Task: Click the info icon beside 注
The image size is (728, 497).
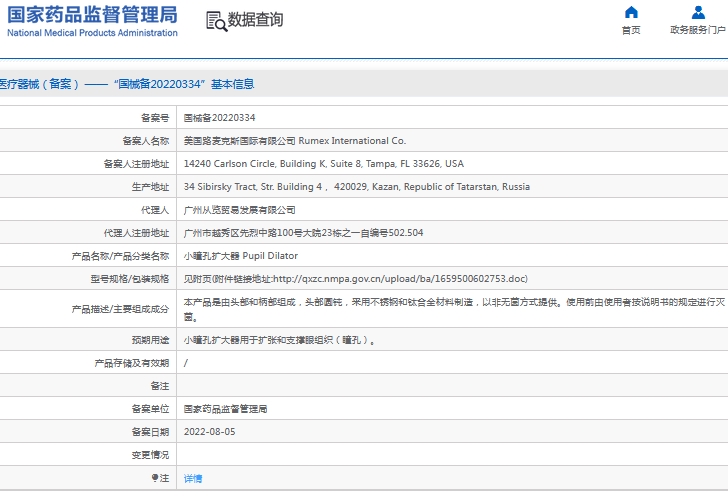Action: 154,478
